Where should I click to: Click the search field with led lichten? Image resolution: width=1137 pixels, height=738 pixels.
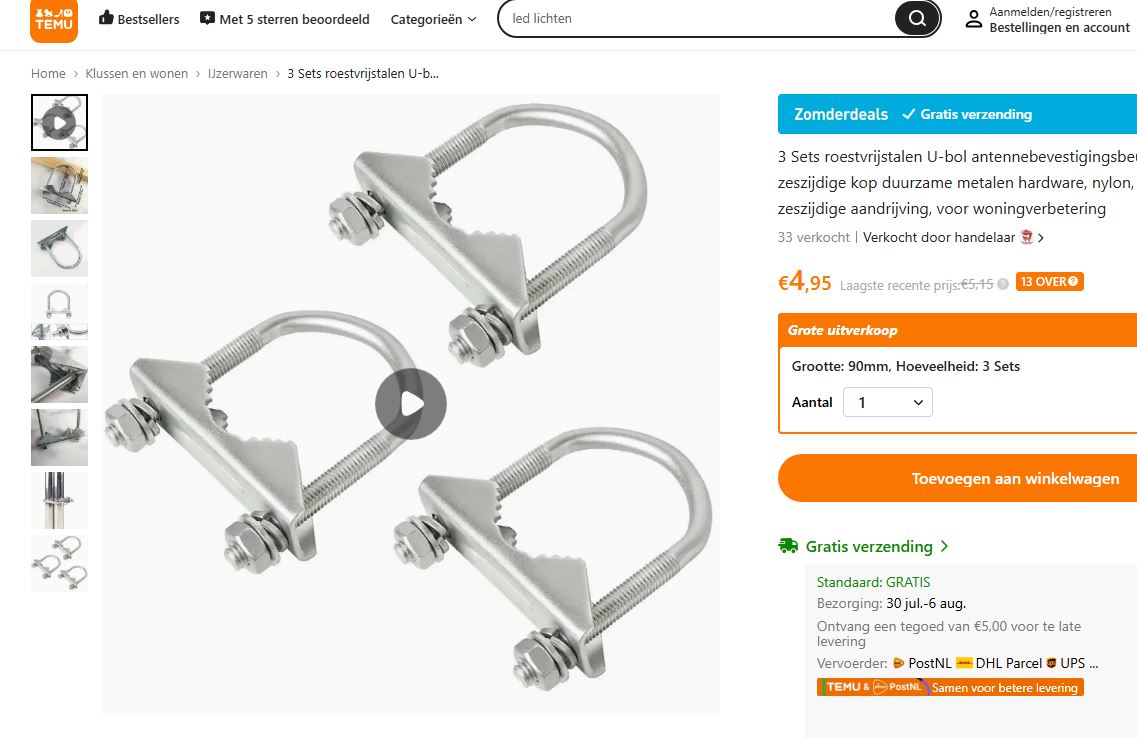point(696,18)
